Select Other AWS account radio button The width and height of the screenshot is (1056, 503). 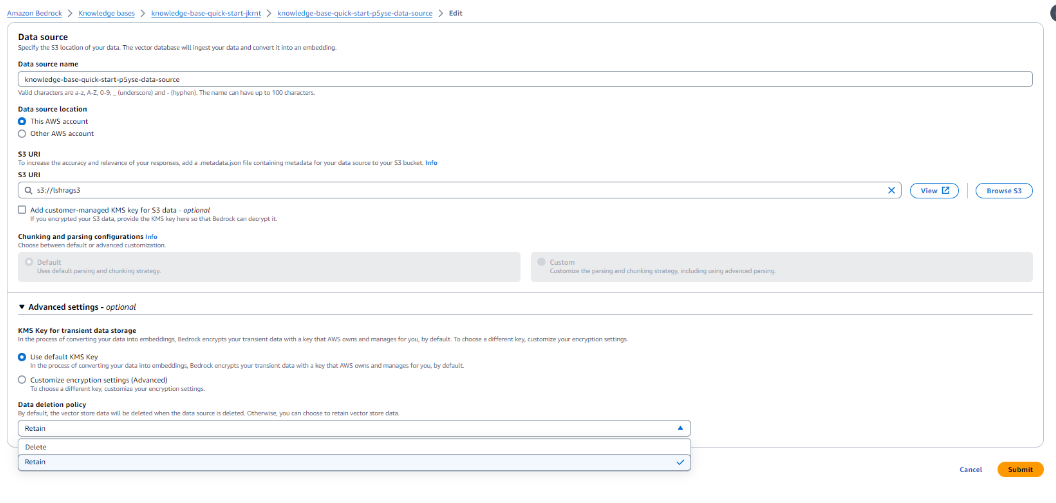click(22, 133)
